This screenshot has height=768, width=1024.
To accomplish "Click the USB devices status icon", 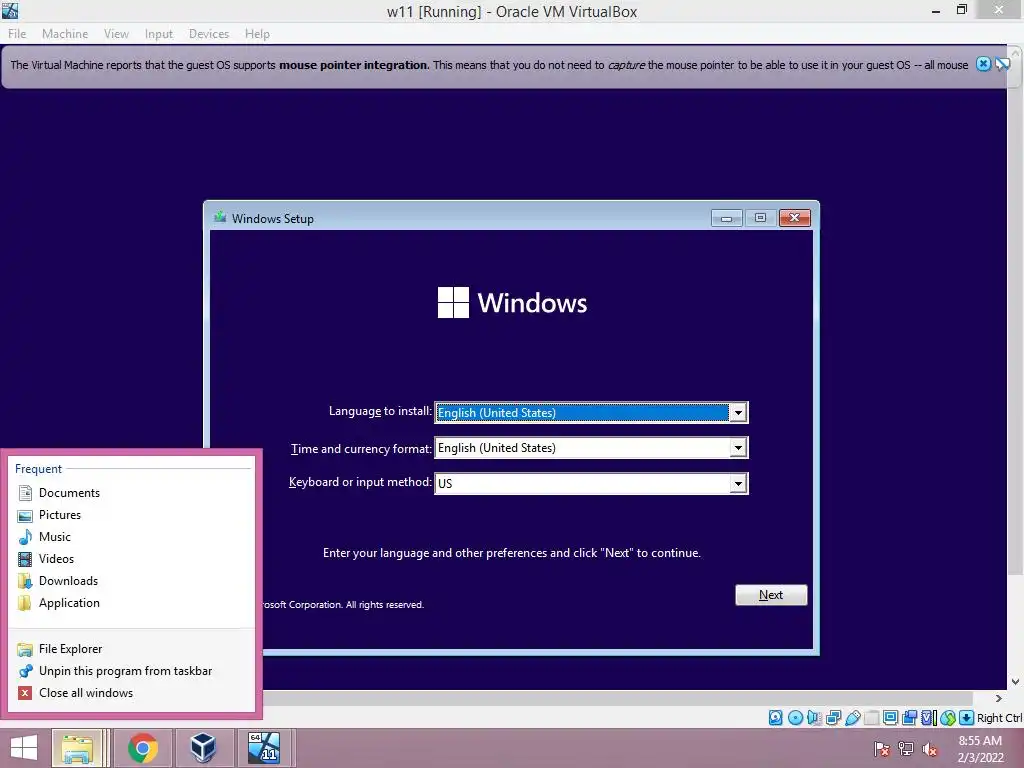I will [x=852, y=718].
